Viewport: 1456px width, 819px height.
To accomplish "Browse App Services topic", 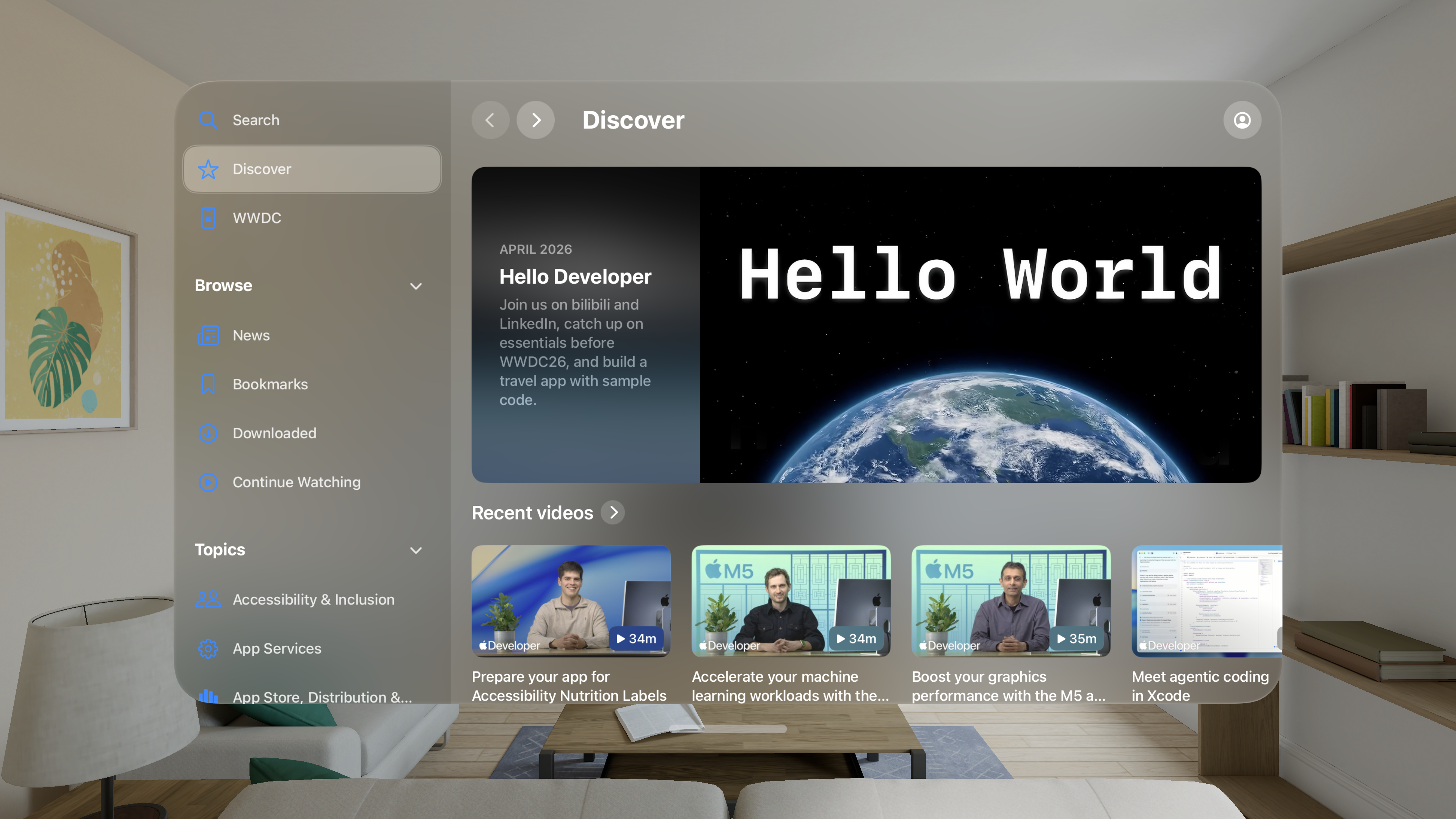I will point(312,648).
